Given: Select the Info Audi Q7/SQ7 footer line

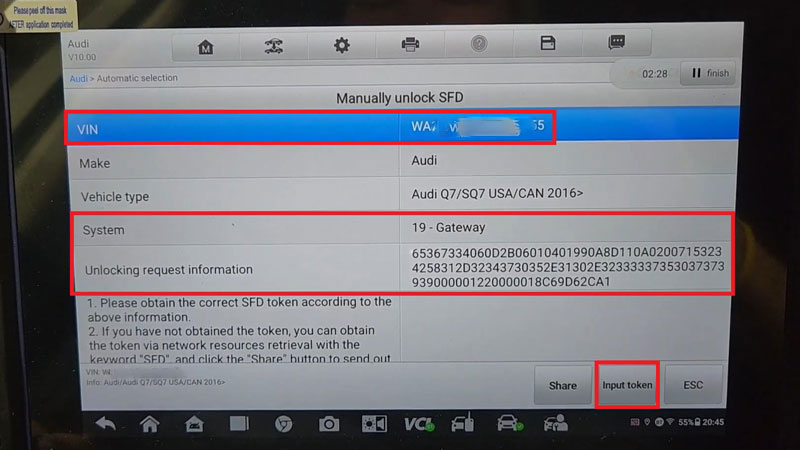Looking at the screenshot, I should point(156,382).
